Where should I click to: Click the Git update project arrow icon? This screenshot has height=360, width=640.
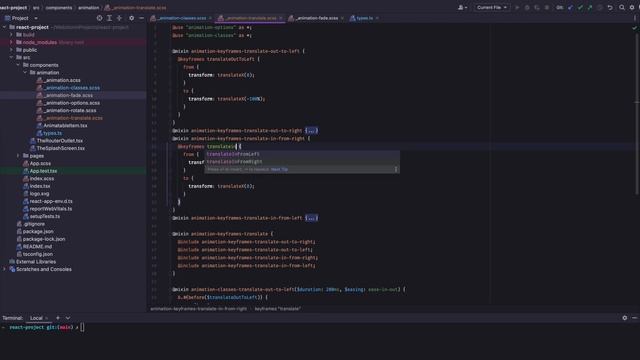[570, 7]
